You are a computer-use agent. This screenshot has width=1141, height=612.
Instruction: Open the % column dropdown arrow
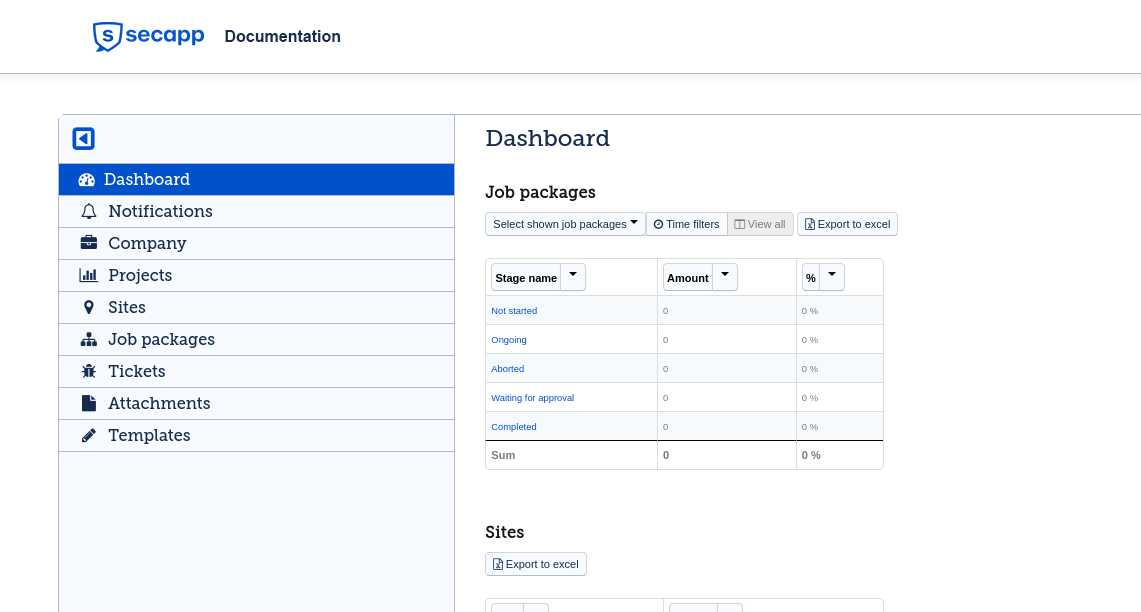pyautogui.click(x=832, y=277)
